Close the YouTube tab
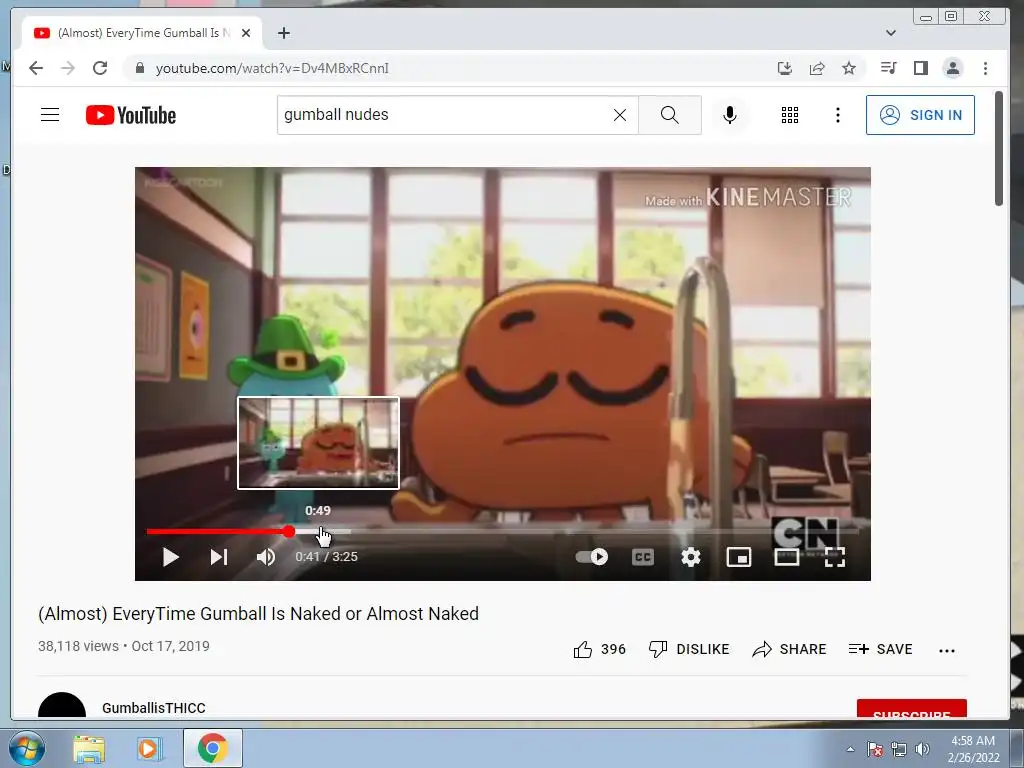The width and height of the screenshot is (1024, 768). tap(246, 33)
